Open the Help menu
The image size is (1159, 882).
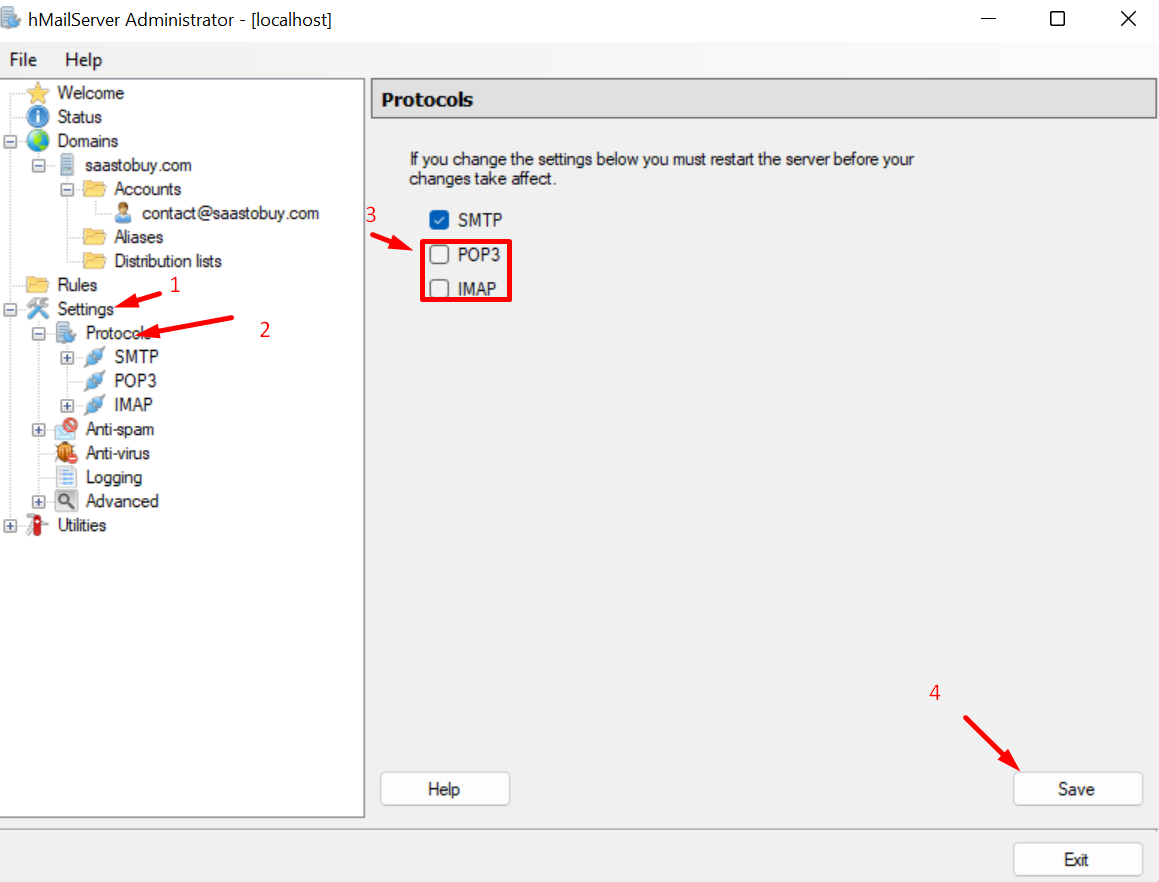(83, 60)
